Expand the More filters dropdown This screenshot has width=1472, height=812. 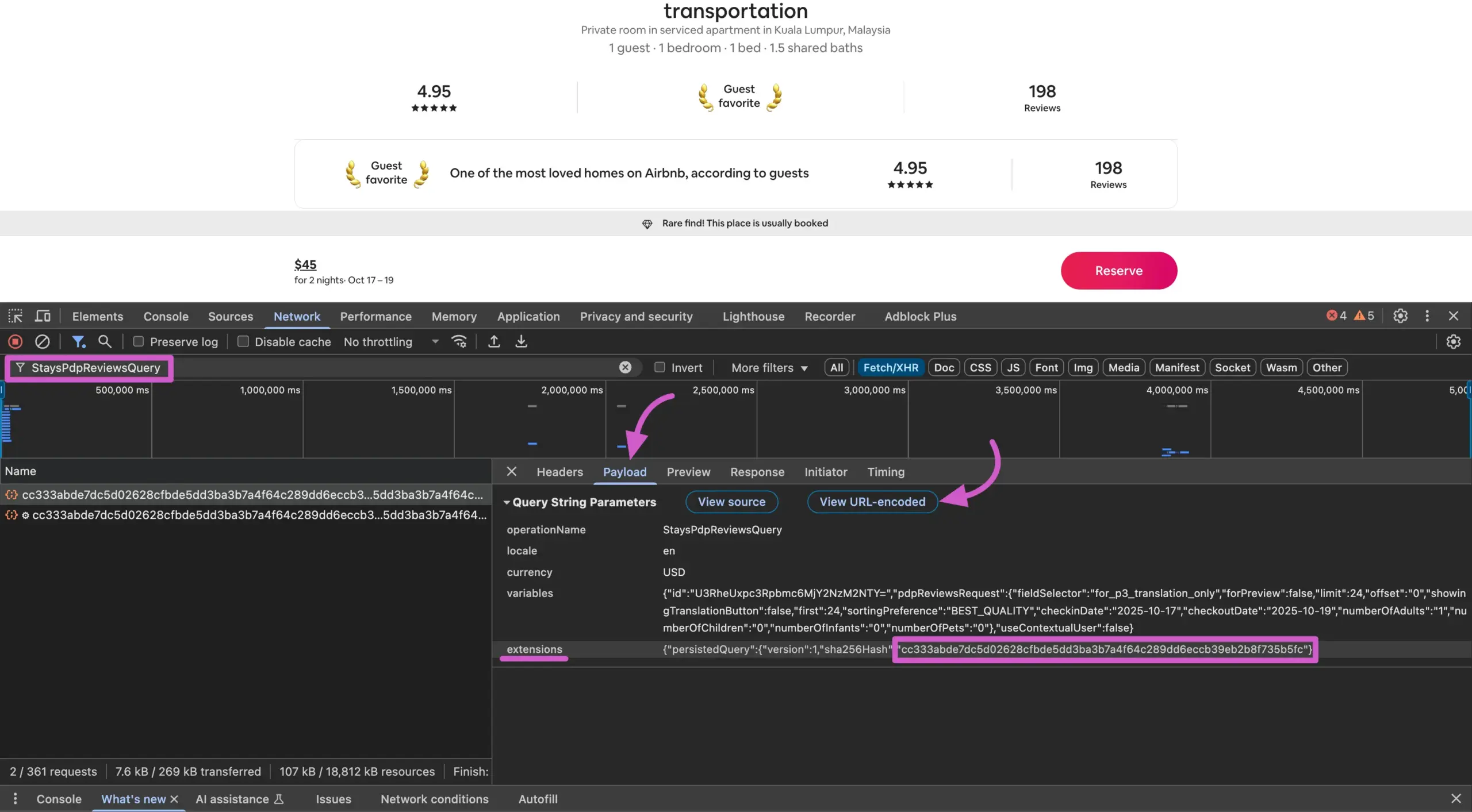coord(769,368)
